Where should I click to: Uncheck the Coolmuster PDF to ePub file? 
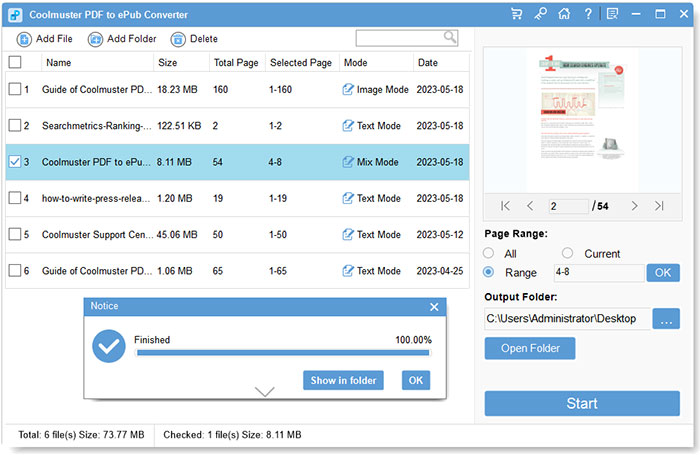(14, 162)
